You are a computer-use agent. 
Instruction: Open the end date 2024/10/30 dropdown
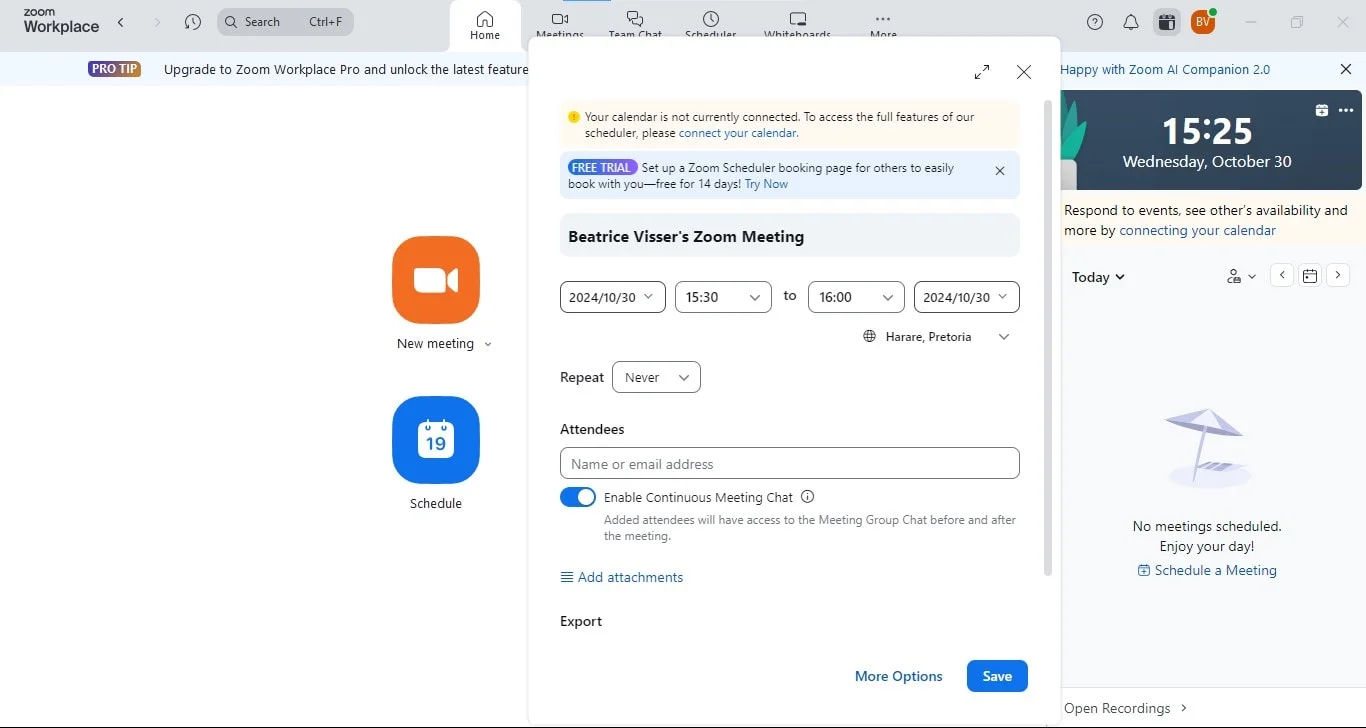(967, 297)
